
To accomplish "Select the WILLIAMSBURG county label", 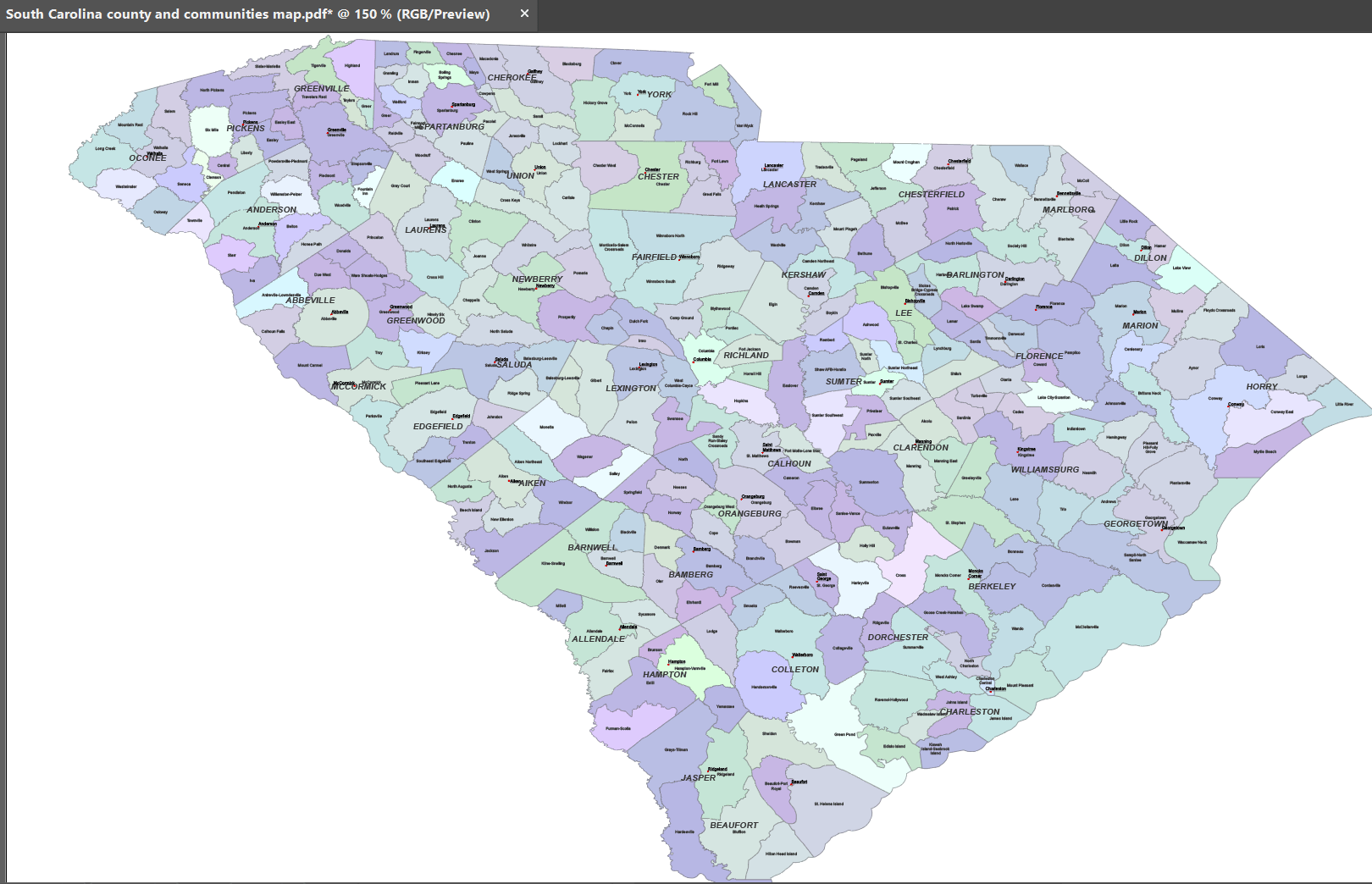I will [1045, 470].
